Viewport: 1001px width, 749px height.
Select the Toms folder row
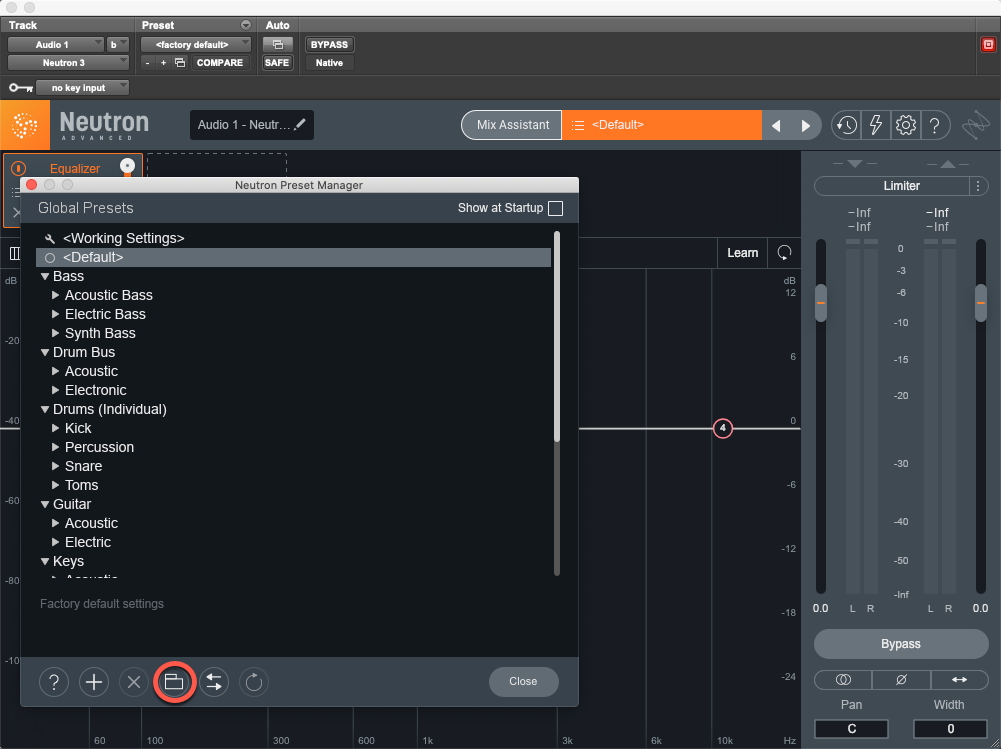pos(294,485)
